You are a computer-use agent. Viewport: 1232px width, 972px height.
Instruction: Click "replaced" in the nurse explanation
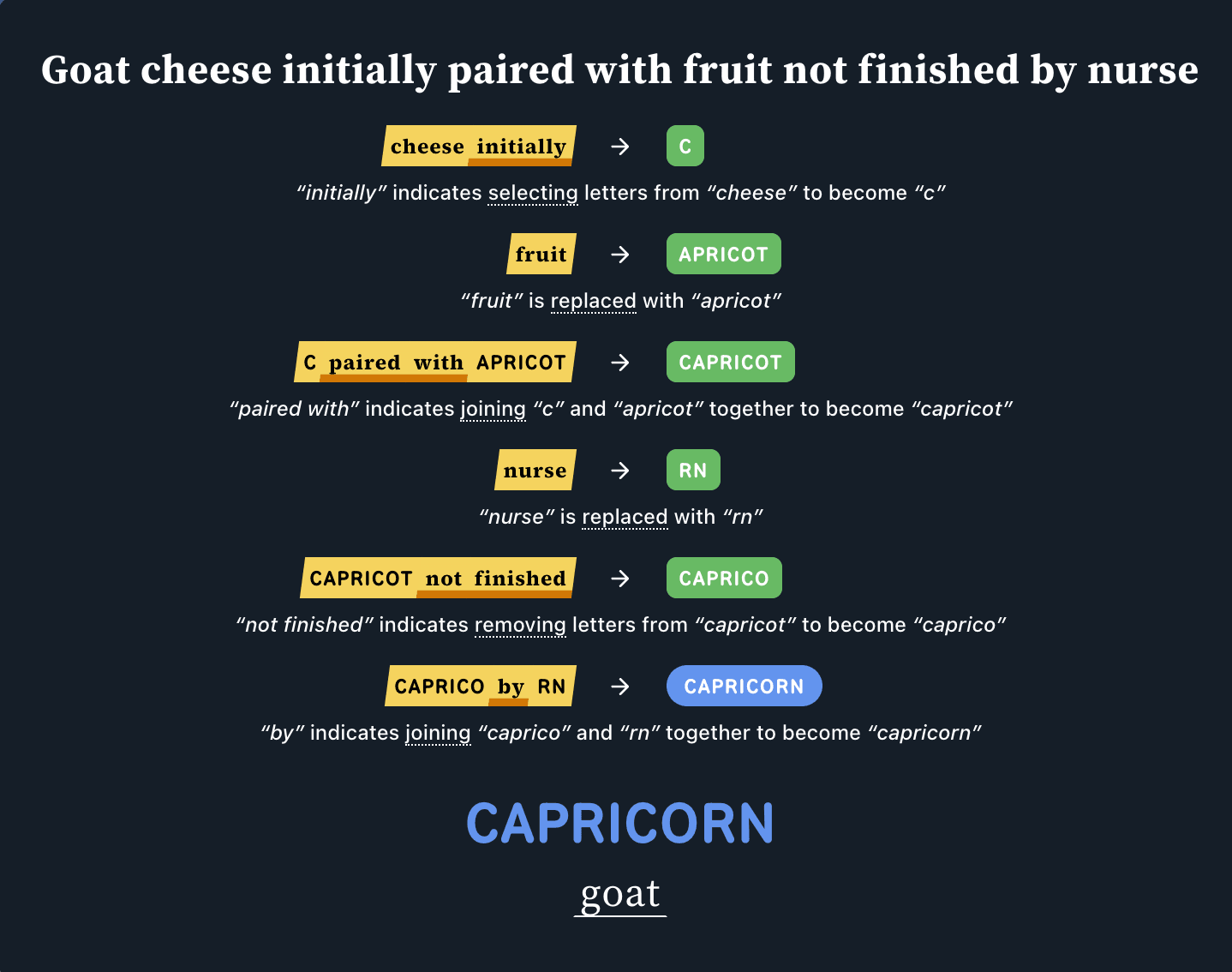coord(625,517)
